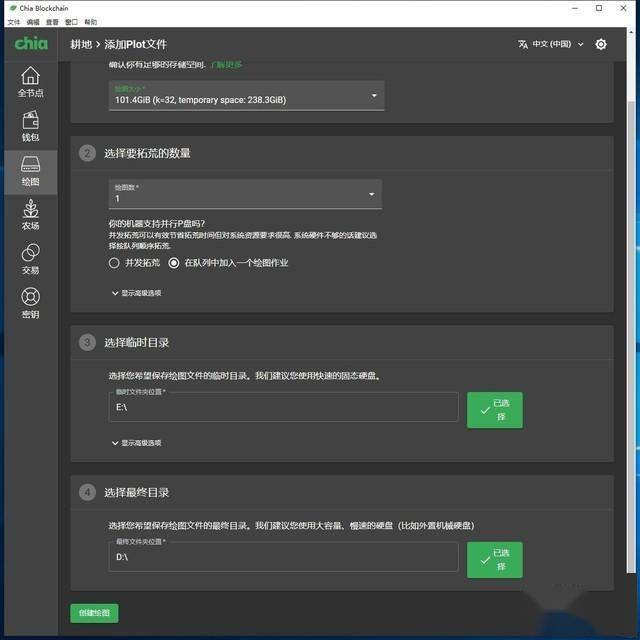640x640 pixels.
Task: Open the 钱包 wallet sidebar icon
Action: (x=31, y=127)
